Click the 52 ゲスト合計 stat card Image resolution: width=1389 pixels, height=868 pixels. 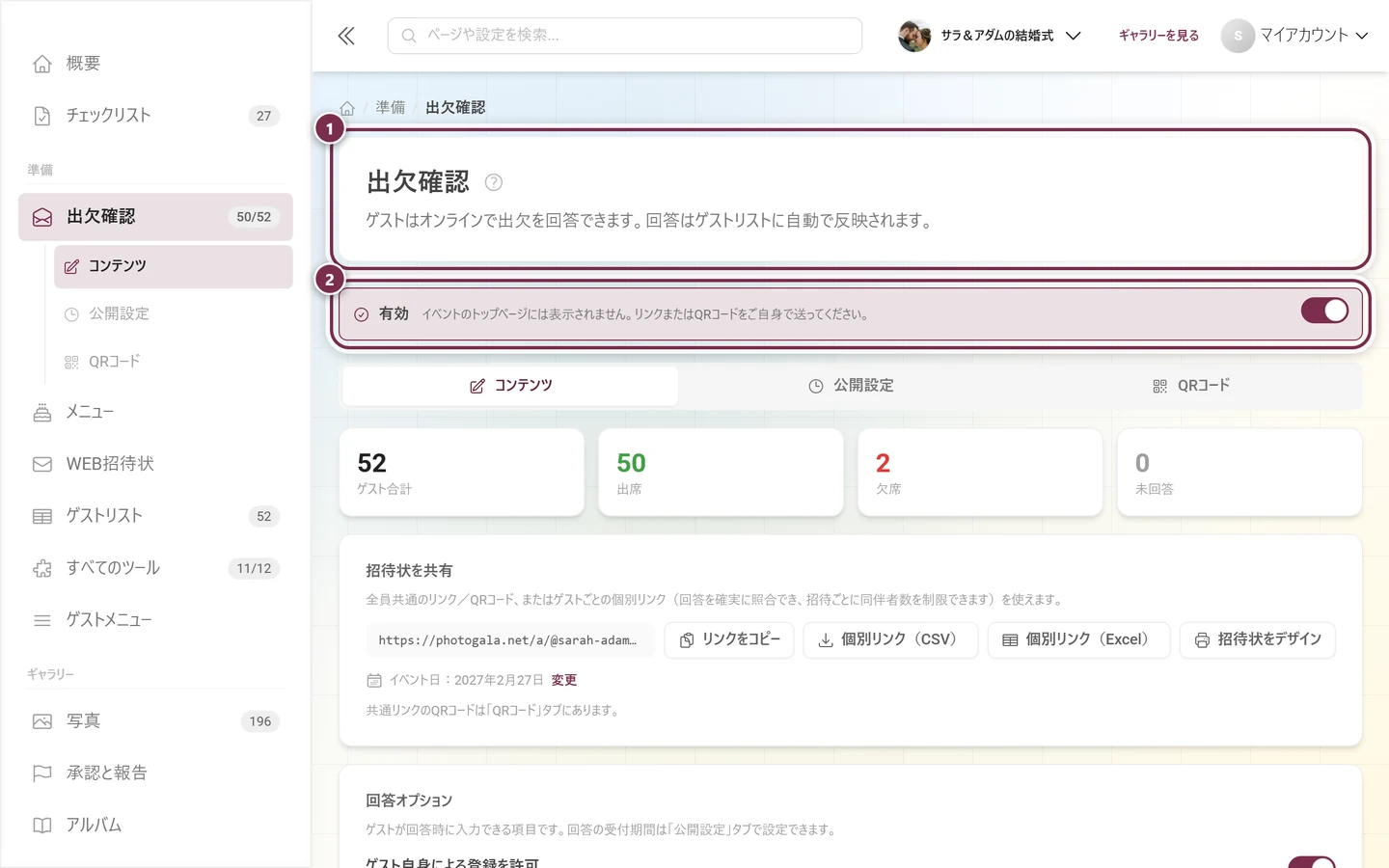coord(462,473)
